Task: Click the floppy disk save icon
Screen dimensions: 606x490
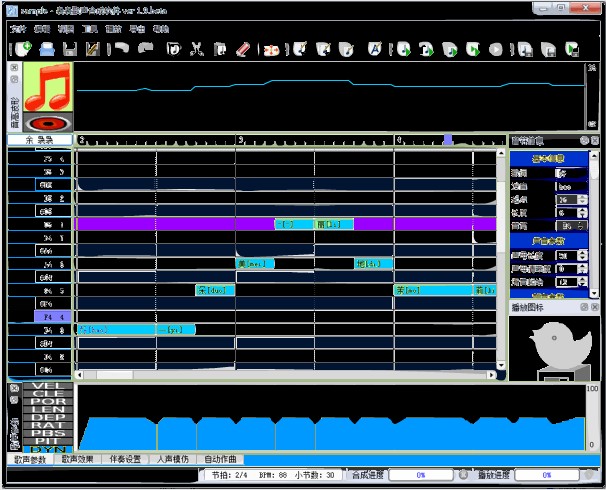Action: click(x=70, y=49)
